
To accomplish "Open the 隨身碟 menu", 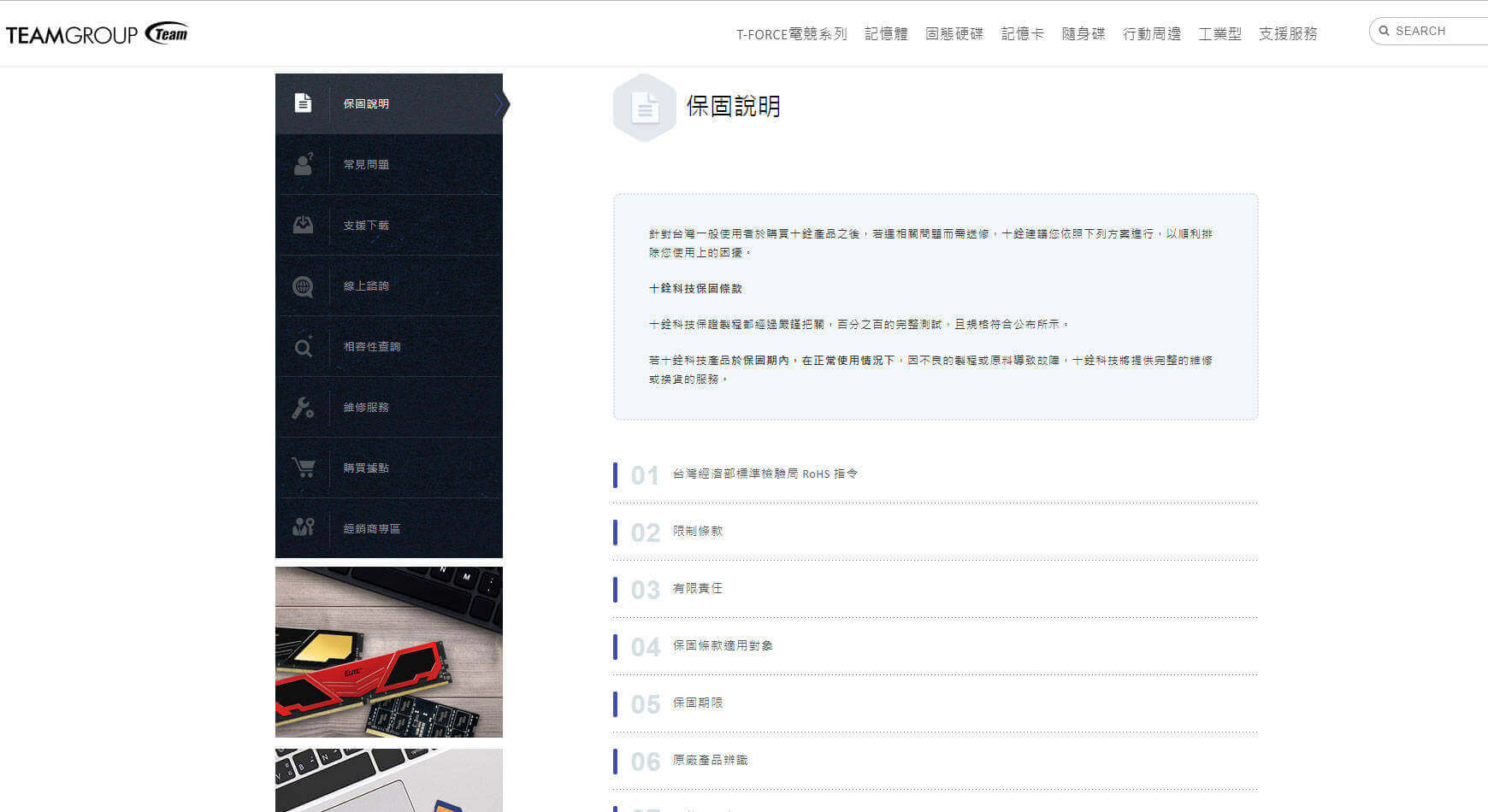I will tap(1084, 34).
